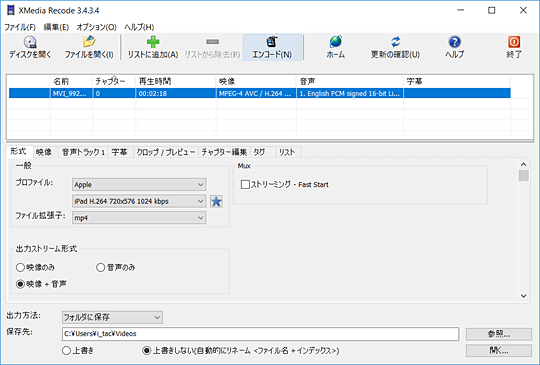Open the 出力方法 フォルダに保存 dropdown
Screen dimensions: 540x365
[112, 317]
